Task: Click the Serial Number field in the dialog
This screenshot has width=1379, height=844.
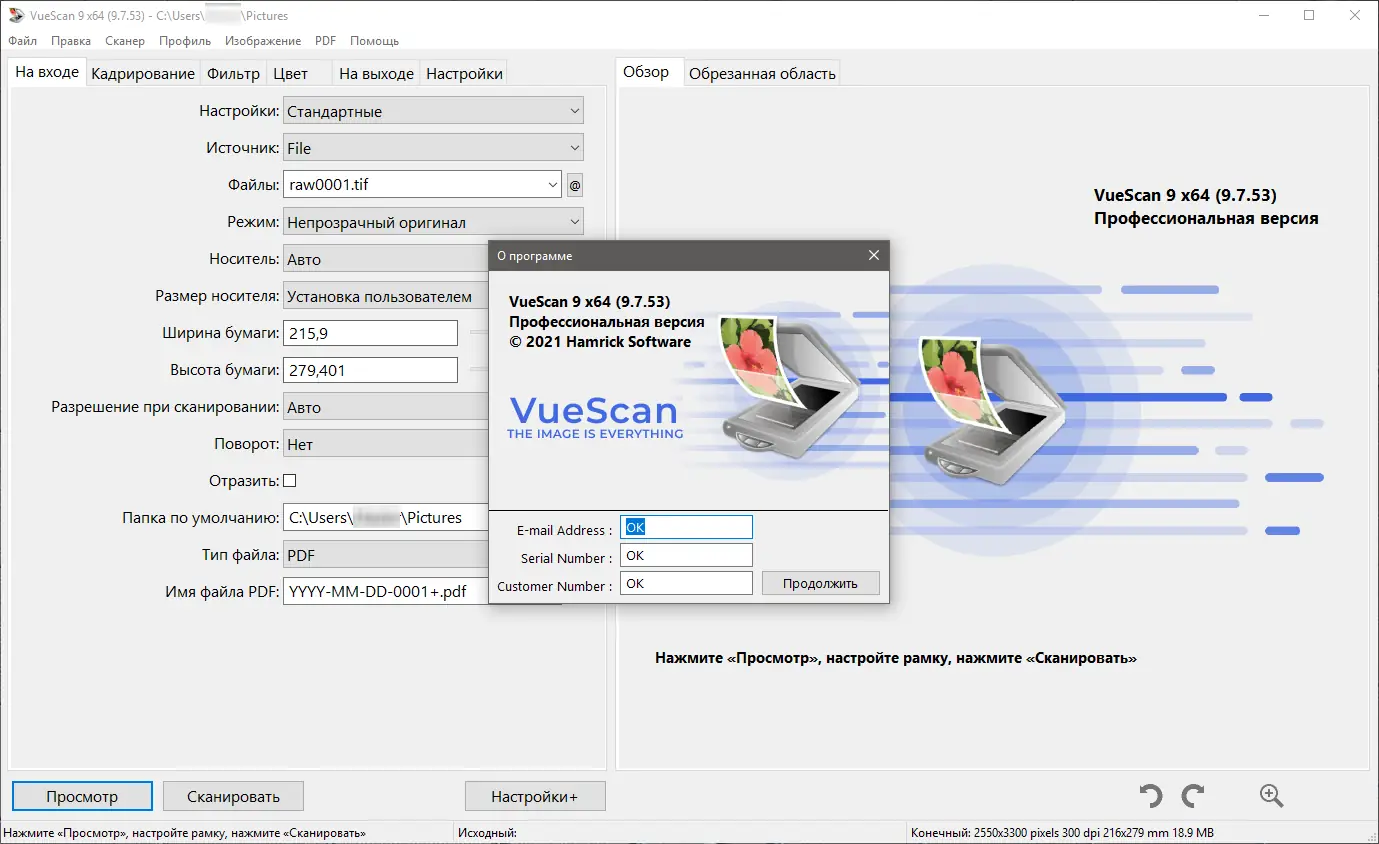Action: point(686,555)
